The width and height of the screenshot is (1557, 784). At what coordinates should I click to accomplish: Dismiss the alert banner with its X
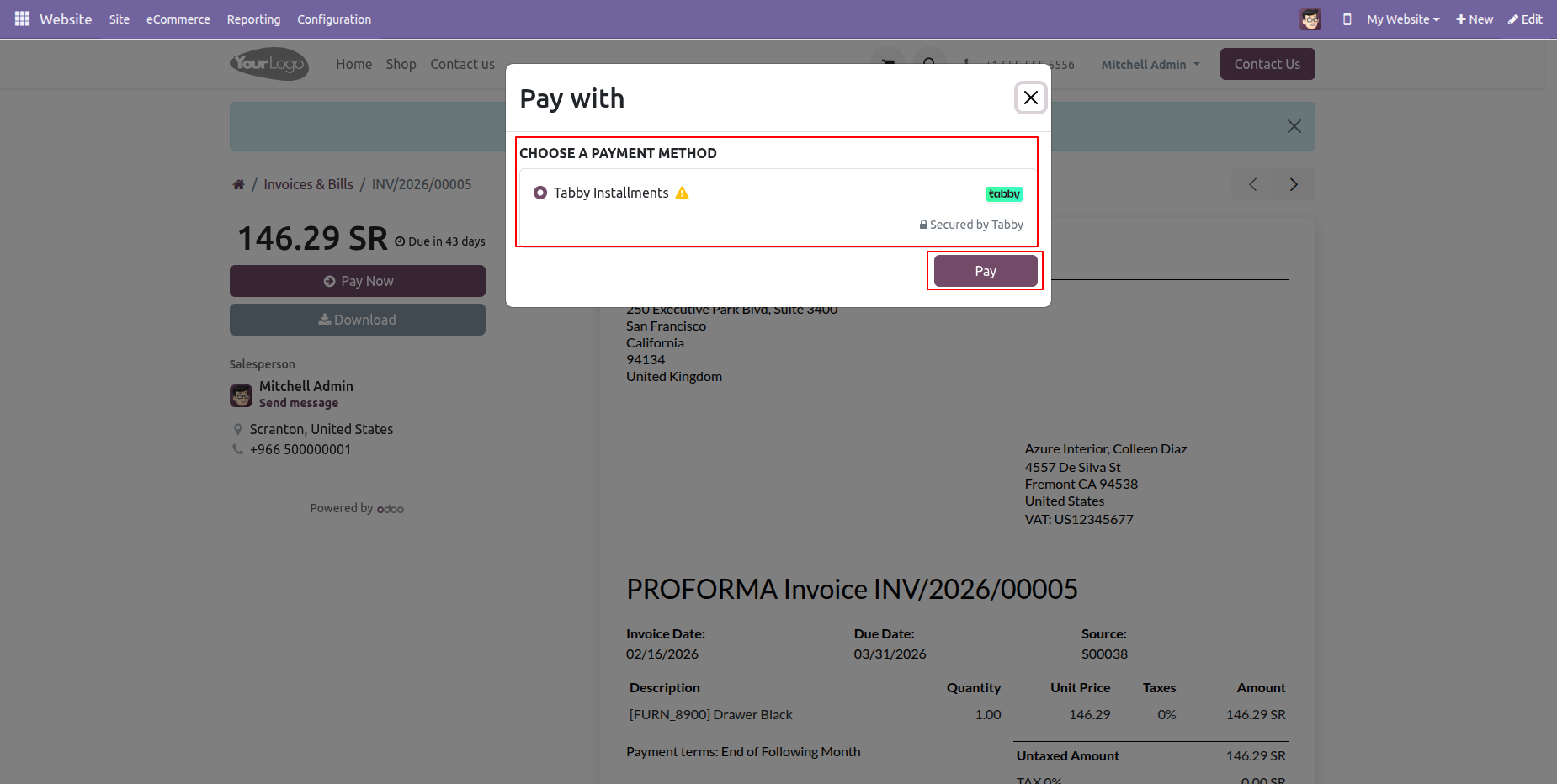[1294, 126]
